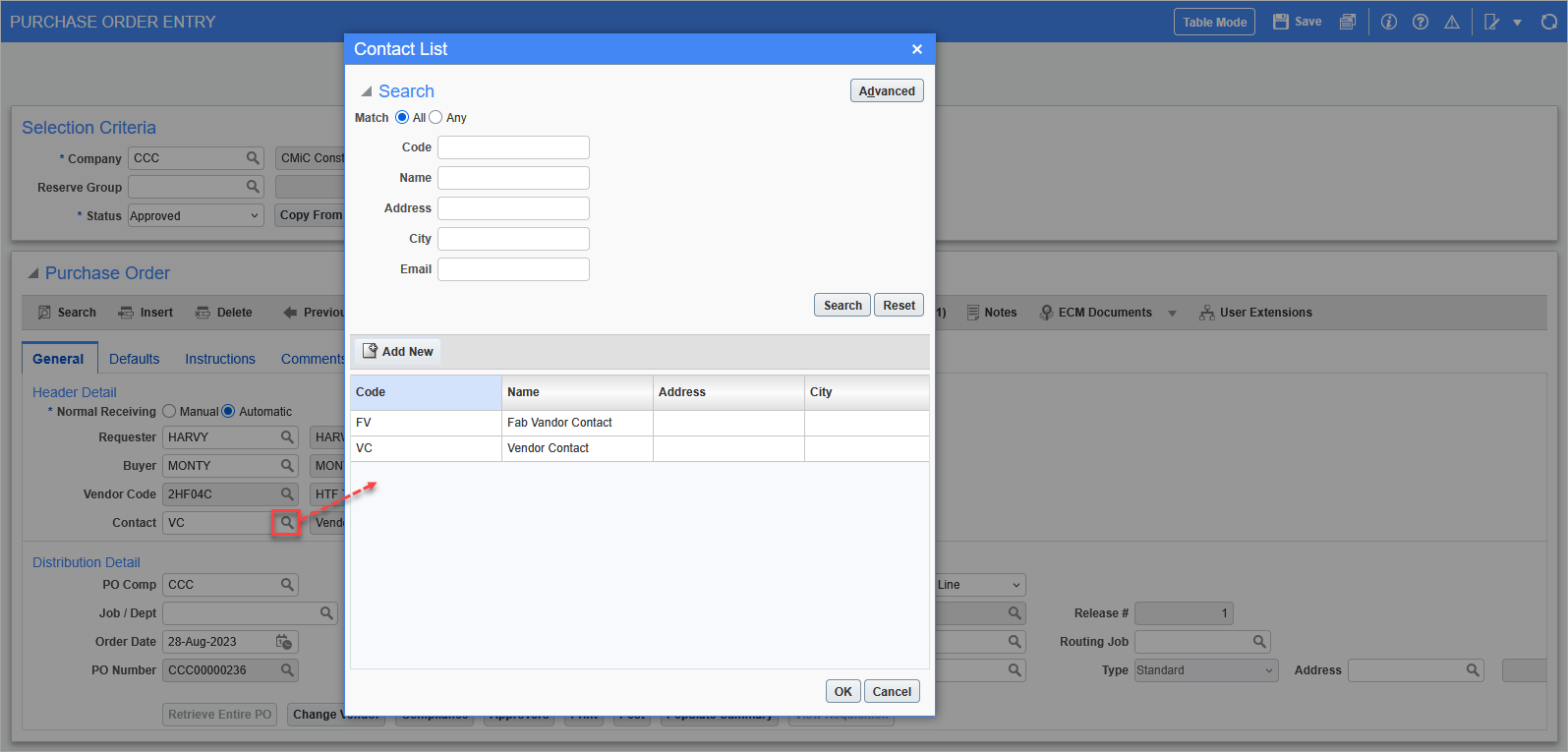The width and height of the screenshot is (1568, 752).
Task: Click the Name search input field
Action: click(x=513, y=178)
